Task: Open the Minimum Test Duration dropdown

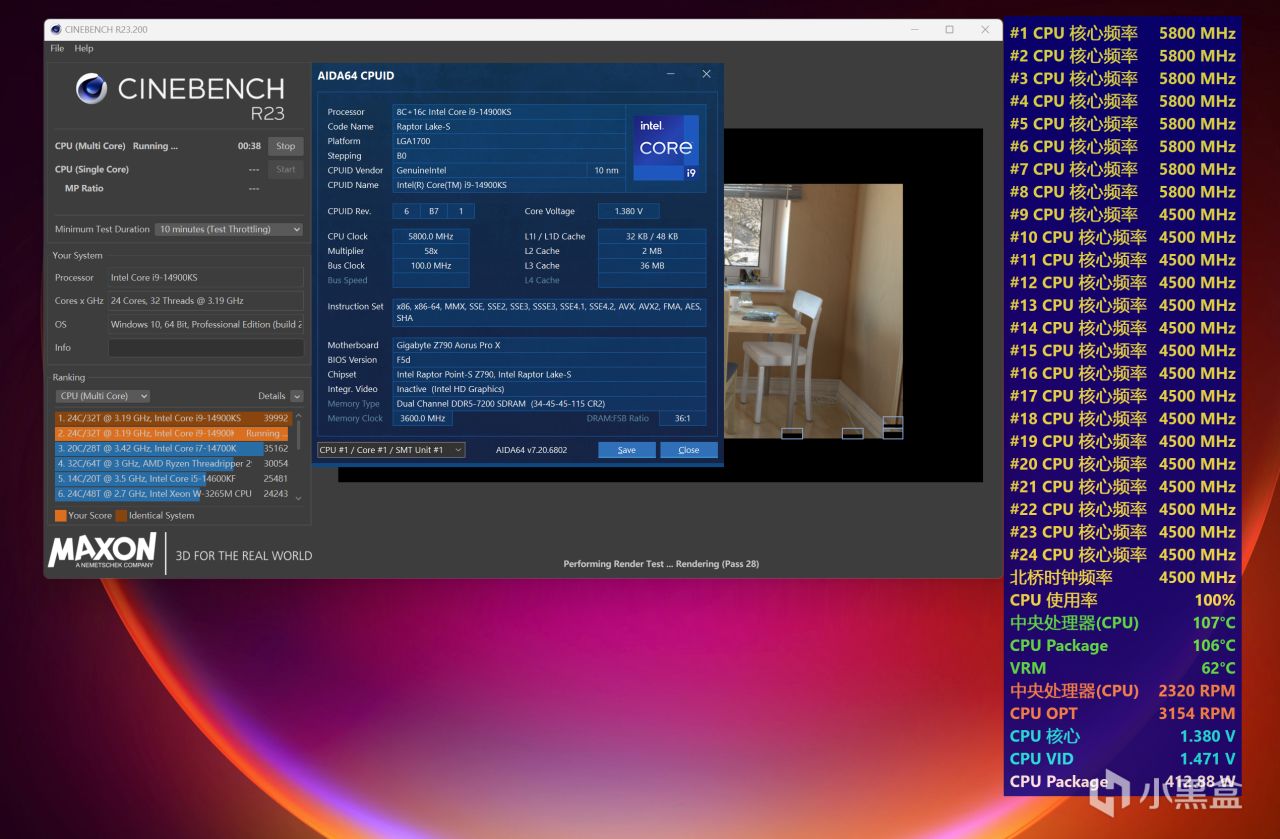Action: pyautogui.click(x=229, y=229)
